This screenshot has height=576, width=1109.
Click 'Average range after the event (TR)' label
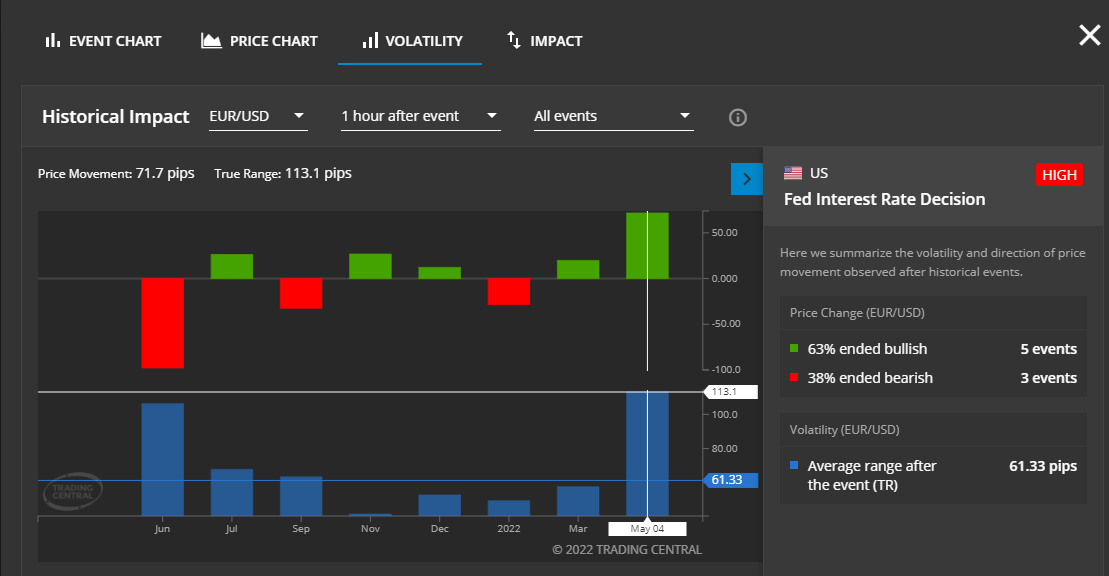click(871, 476)
